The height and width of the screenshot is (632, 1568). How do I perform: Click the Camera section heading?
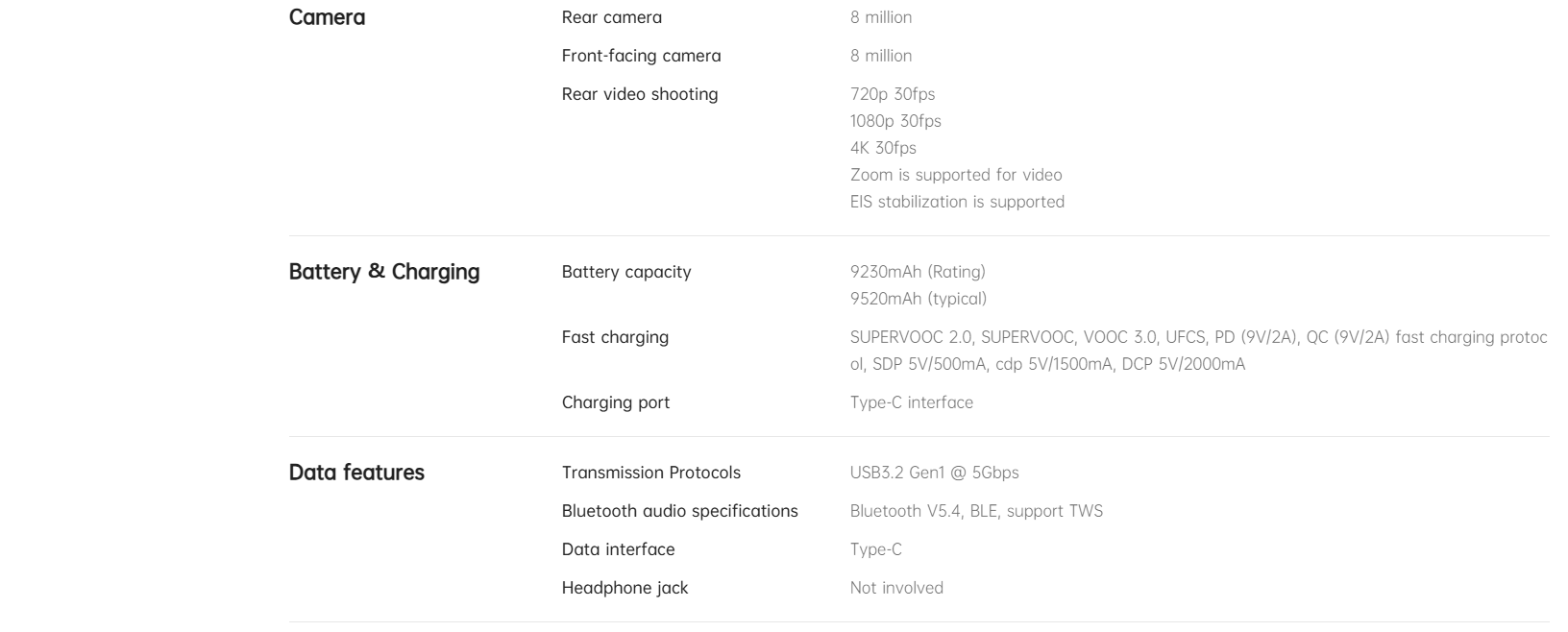click(327, 17)
